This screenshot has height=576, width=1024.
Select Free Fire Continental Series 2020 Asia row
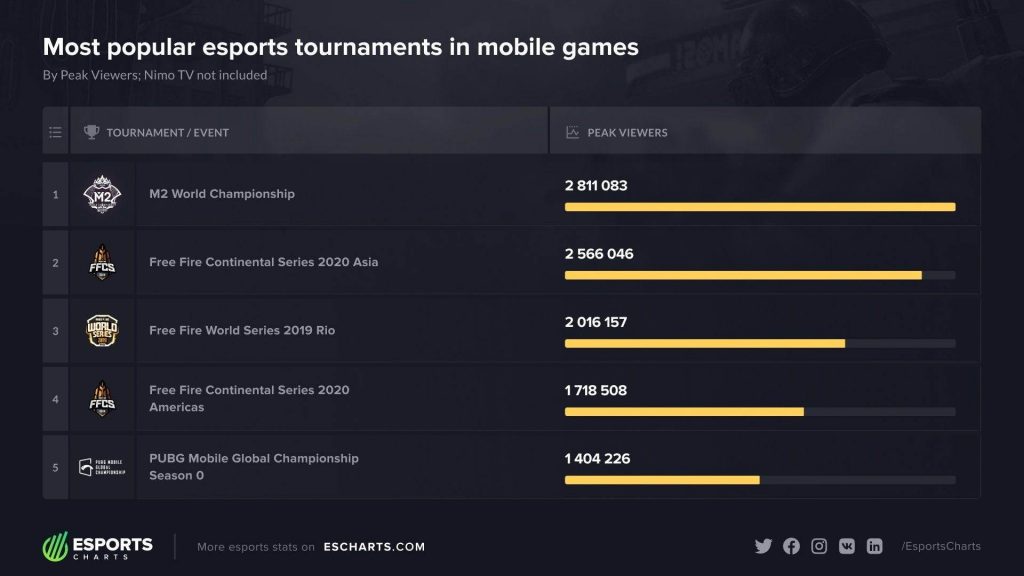point(511,262)
